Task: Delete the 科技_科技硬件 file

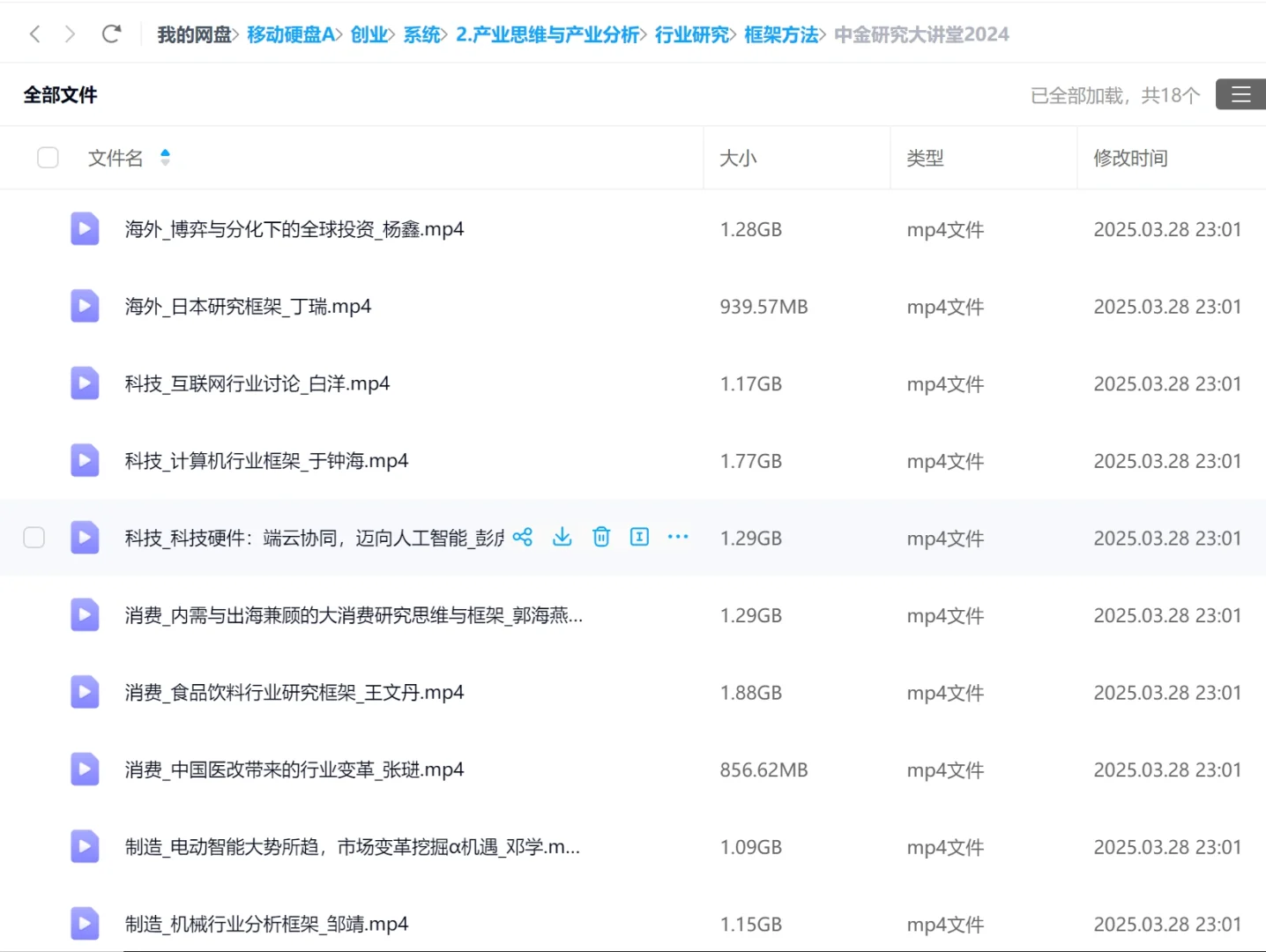Action: coord(601,537)
